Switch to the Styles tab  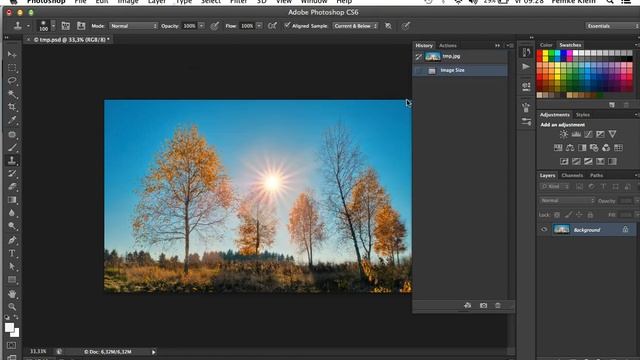click(x=582, y=115)
